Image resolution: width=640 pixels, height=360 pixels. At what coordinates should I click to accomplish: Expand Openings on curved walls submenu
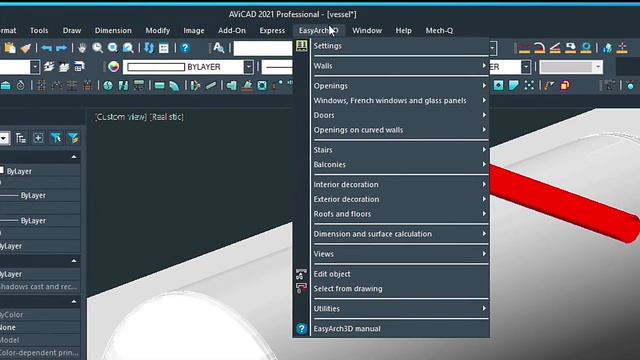coord(400,130)
